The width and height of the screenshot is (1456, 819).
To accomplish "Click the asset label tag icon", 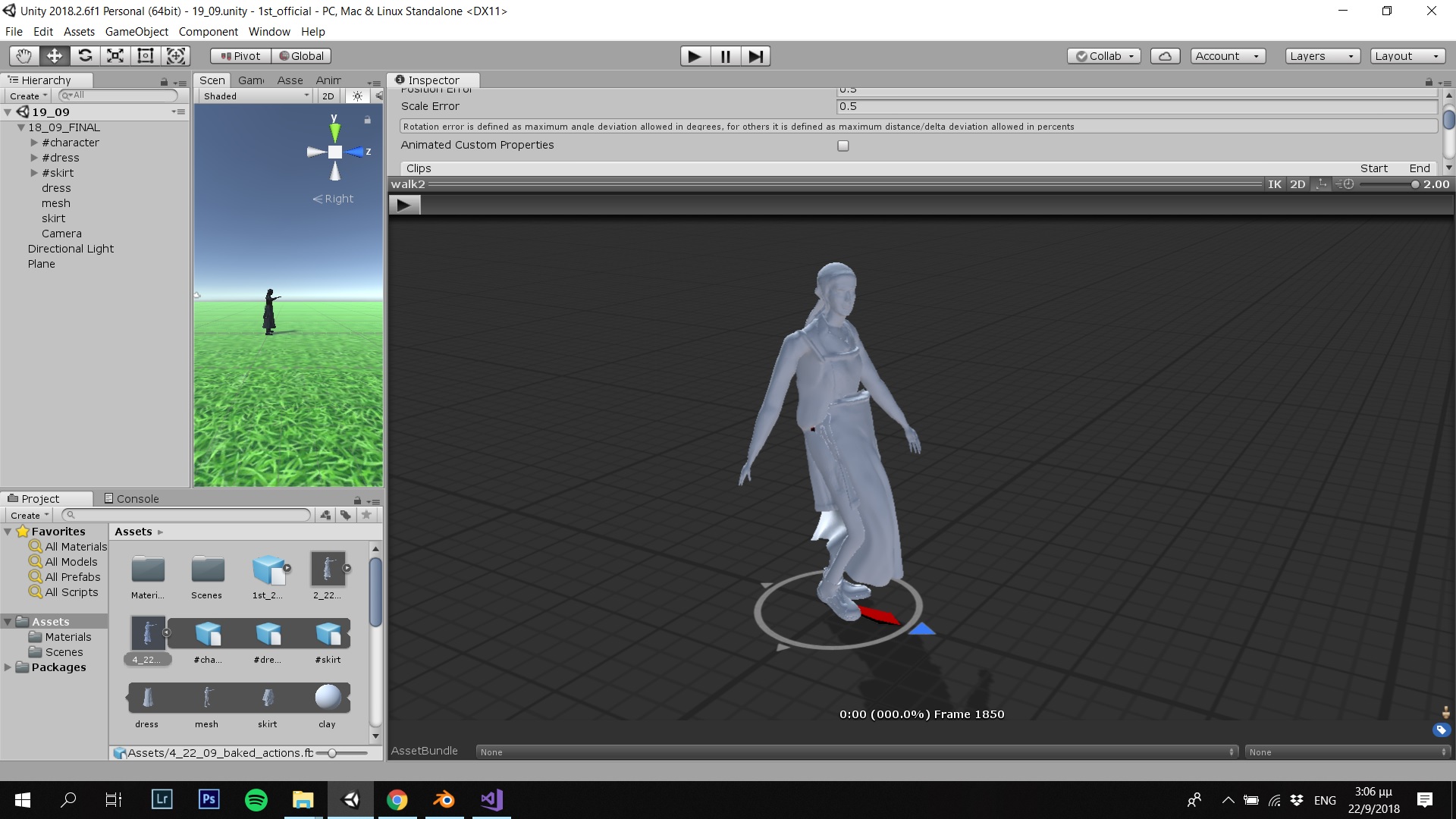I will [x=1441, y=730].
